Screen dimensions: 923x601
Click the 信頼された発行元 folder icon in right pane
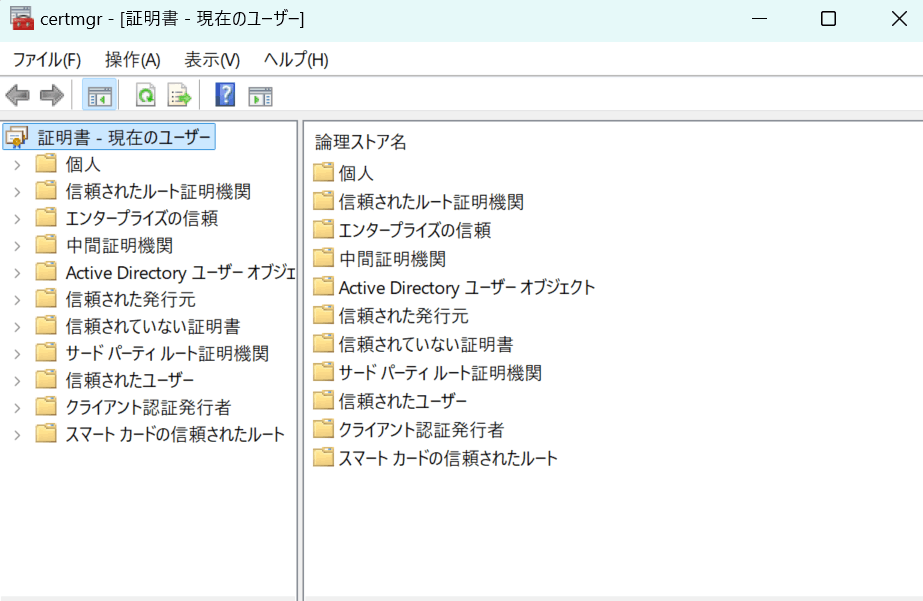(x=323, y=315)
